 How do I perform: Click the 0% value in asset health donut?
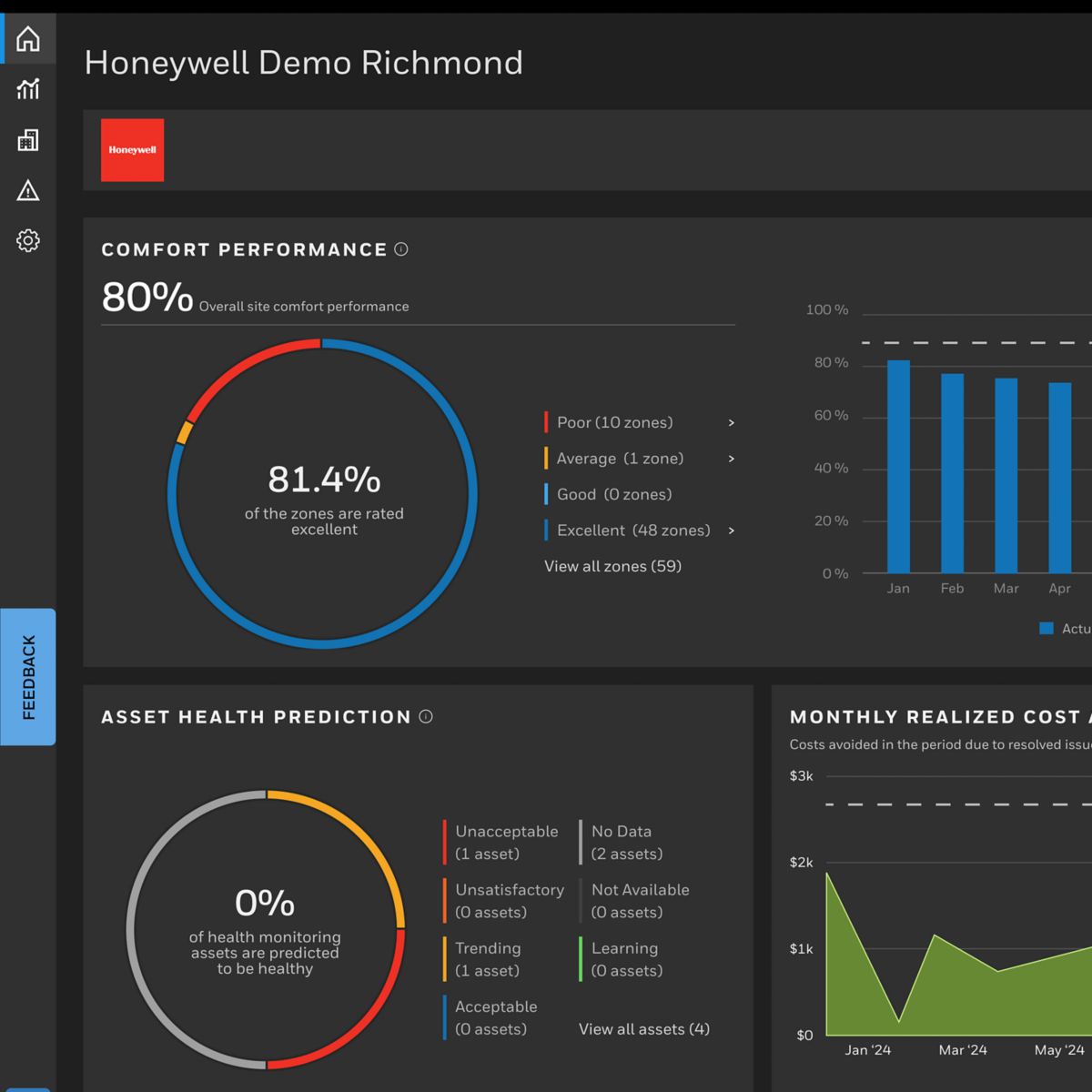coord(265,904)
